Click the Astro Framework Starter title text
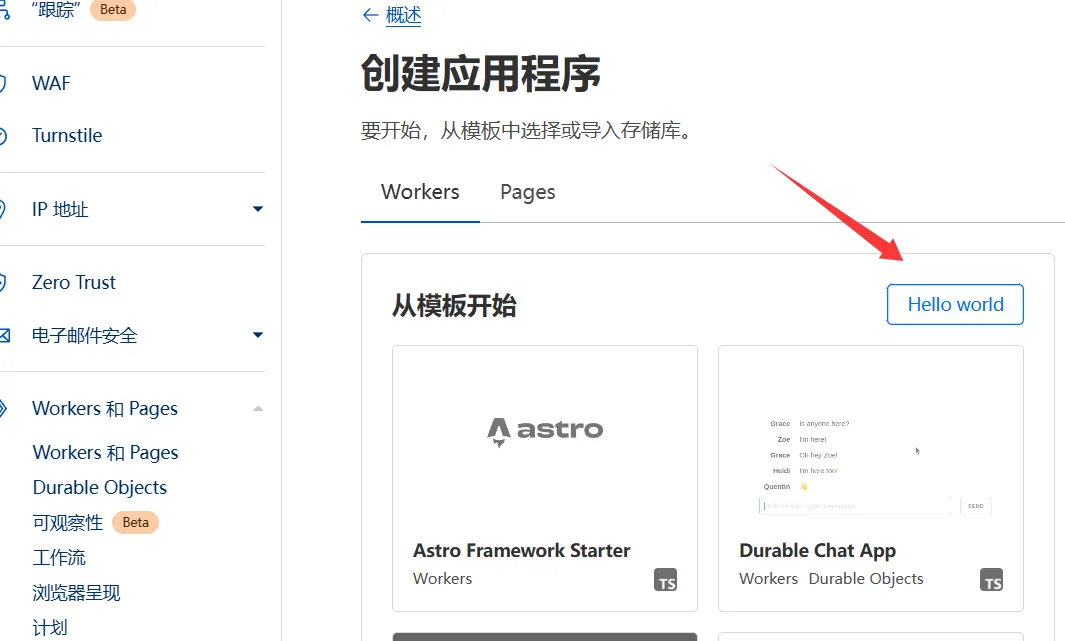This screenshot has height=641, width=1065. click(x=522, y=550)
